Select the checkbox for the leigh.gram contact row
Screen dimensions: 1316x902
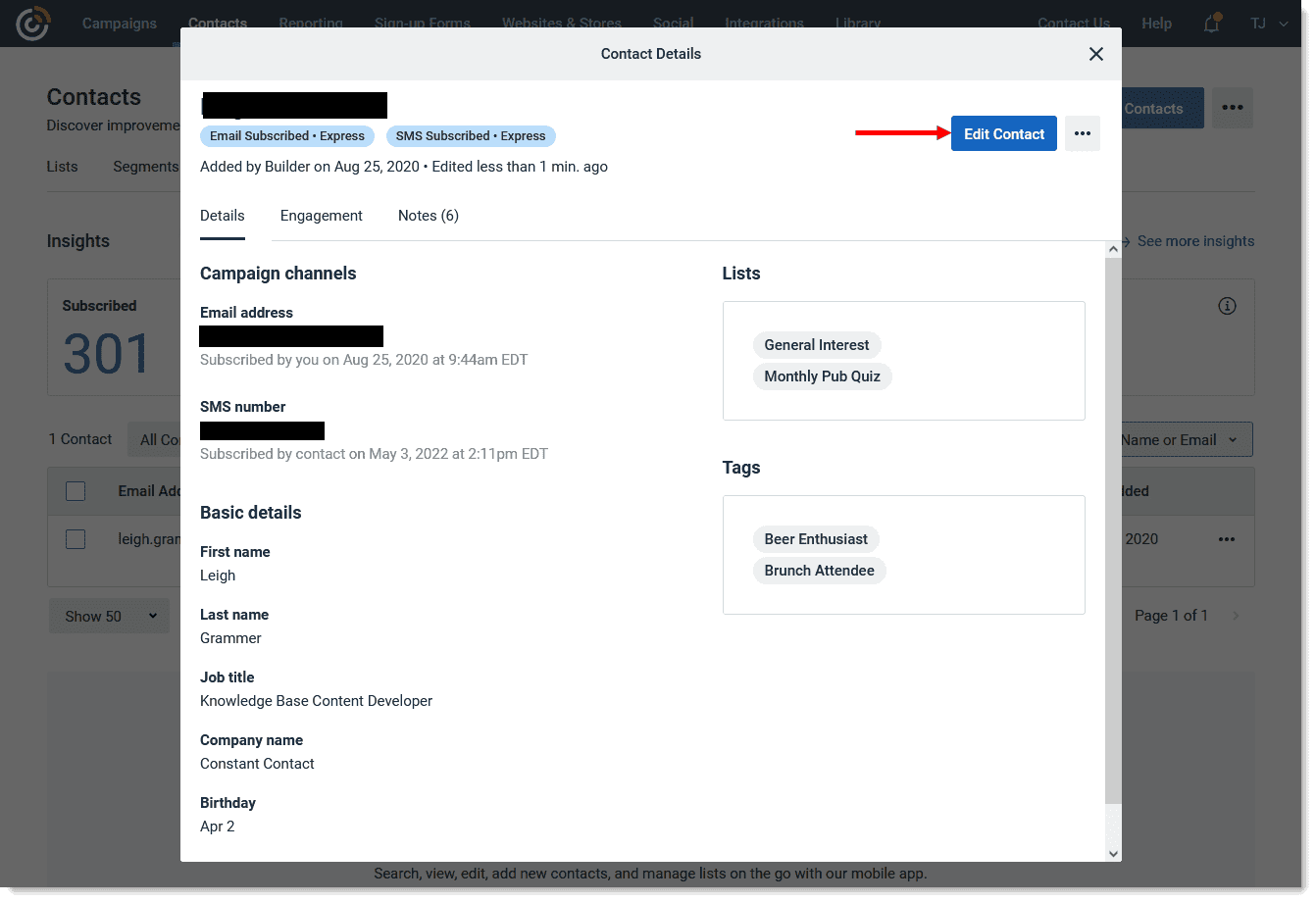[x=76, y=538]
